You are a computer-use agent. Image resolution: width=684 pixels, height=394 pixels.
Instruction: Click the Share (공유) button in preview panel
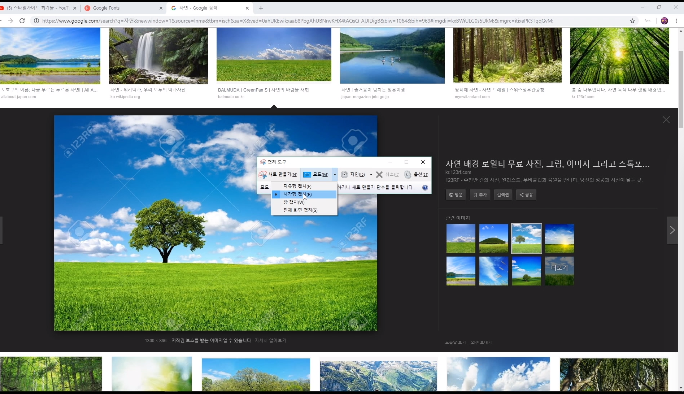(x=526, y=195)
